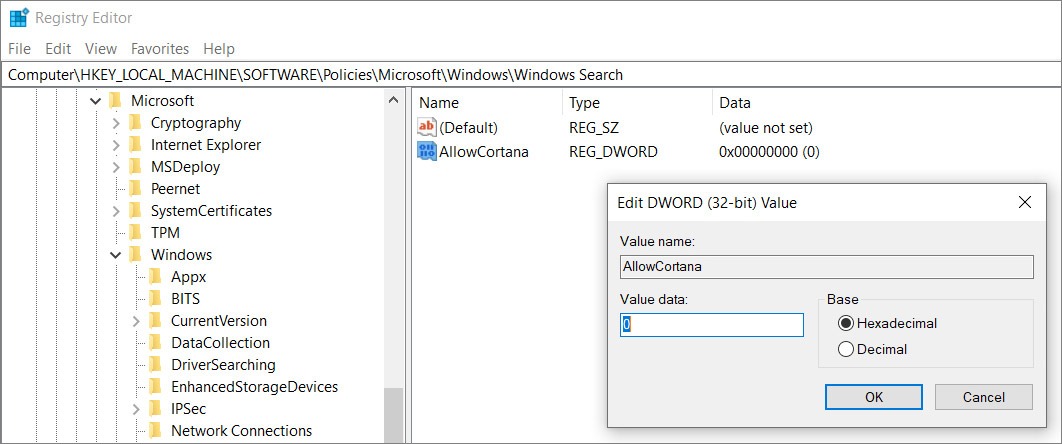Click the 0x00000000 (0) data cell
Screen dimensions: 1062x444
(769, 152)
